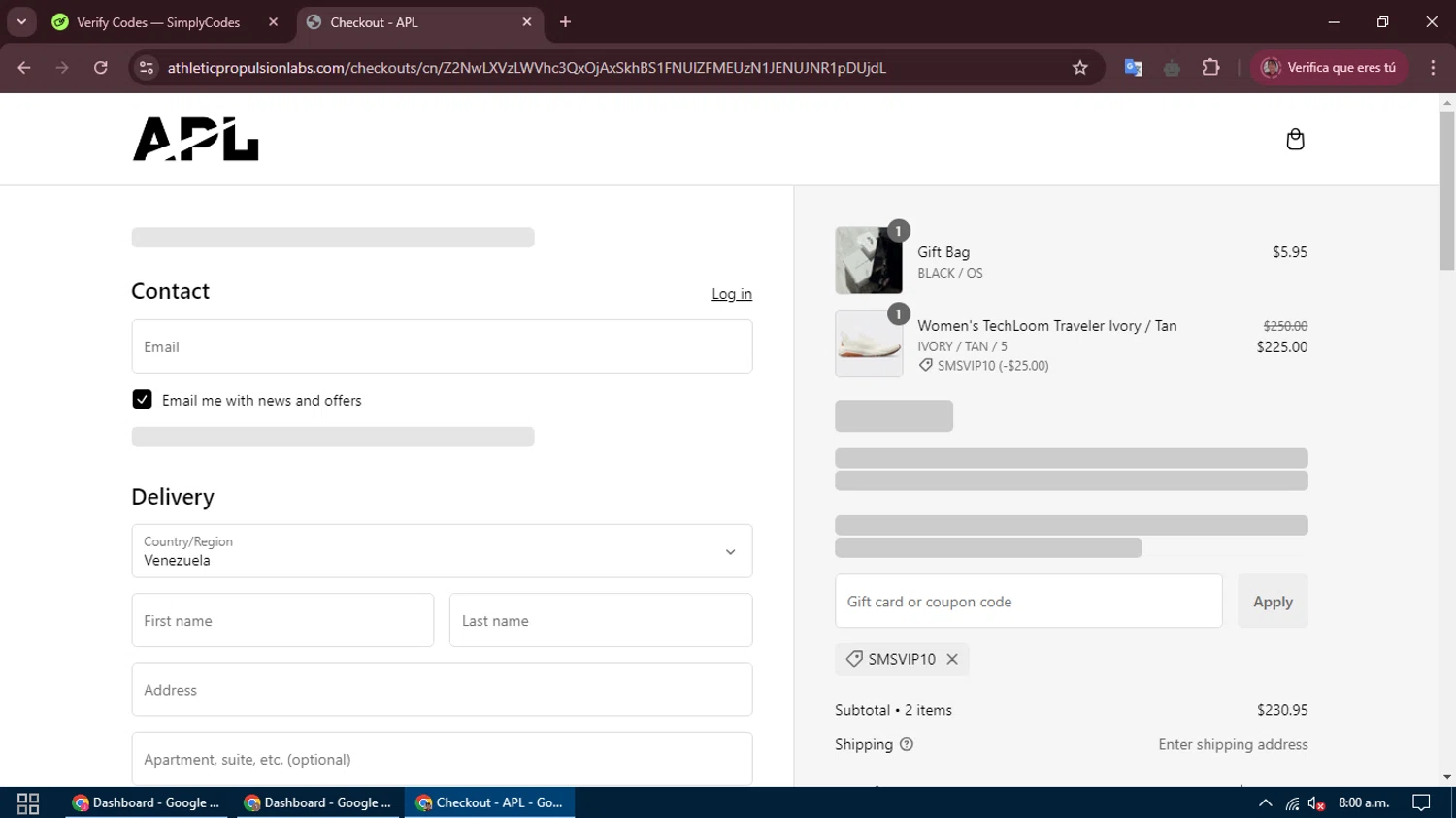Close the Verify Codes SimplyCodes tab
Image resolution: width=1456 pixels, height=818 pixels.
click(x=273, y=21)
